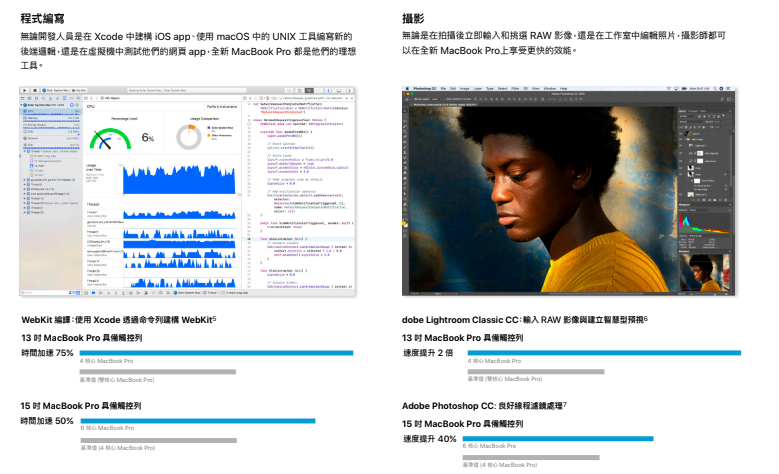Click the Stop button in Xcode toolbar
The height and width of the screenshot is (474, 779).
[35, 90]
